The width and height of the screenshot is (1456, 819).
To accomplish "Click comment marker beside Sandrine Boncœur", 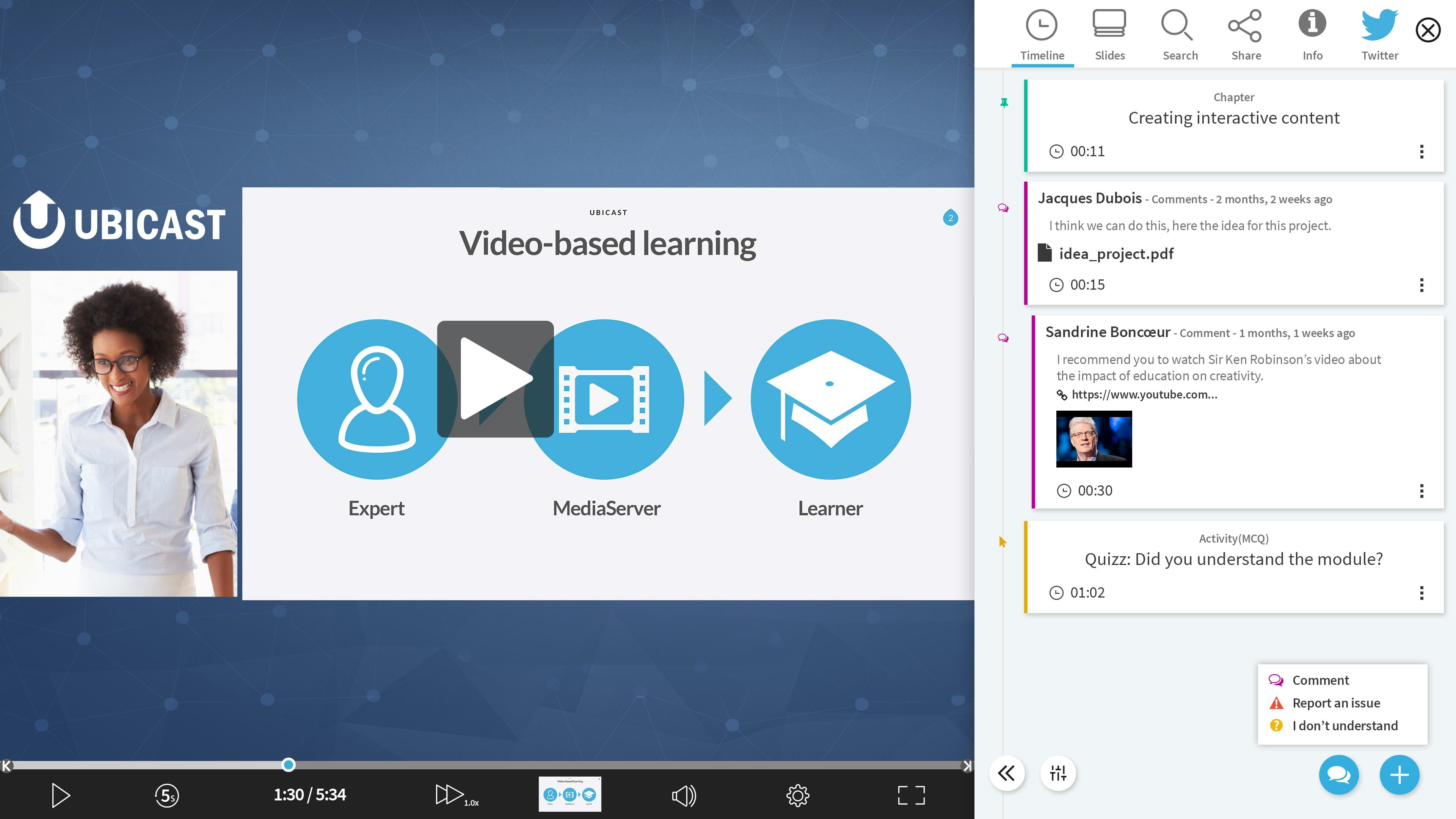I will [1003, 338].
